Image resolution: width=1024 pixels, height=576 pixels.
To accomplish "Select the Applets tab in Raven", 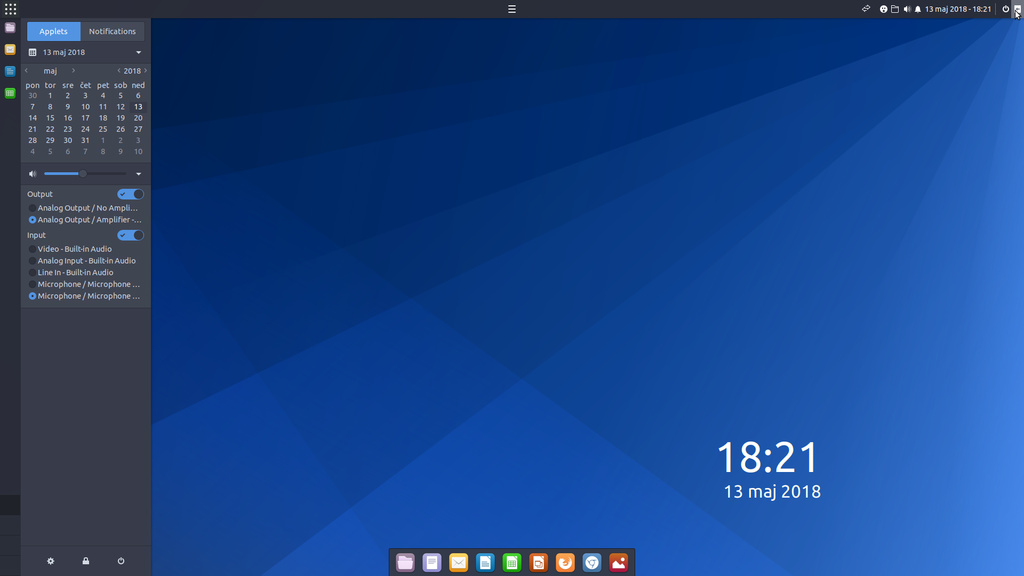I will click(x=53, y=31).
